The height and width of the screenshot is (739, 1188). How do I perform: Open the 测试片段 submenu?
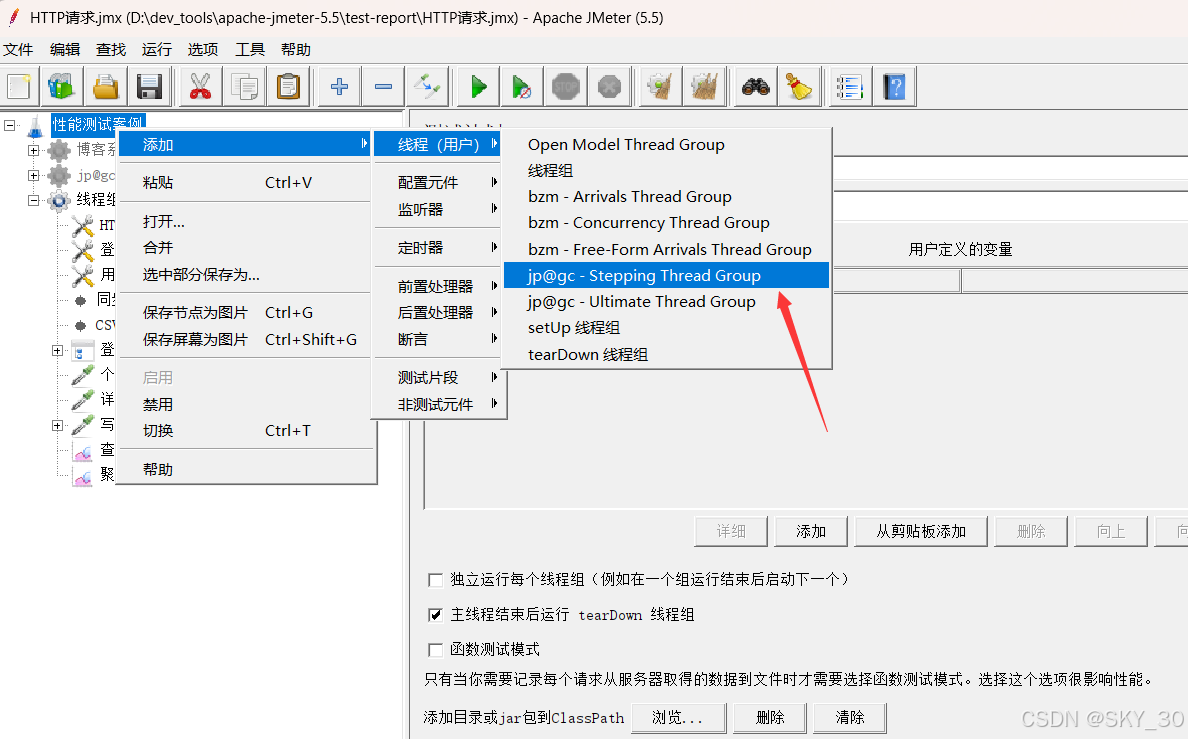pos(440,377)
